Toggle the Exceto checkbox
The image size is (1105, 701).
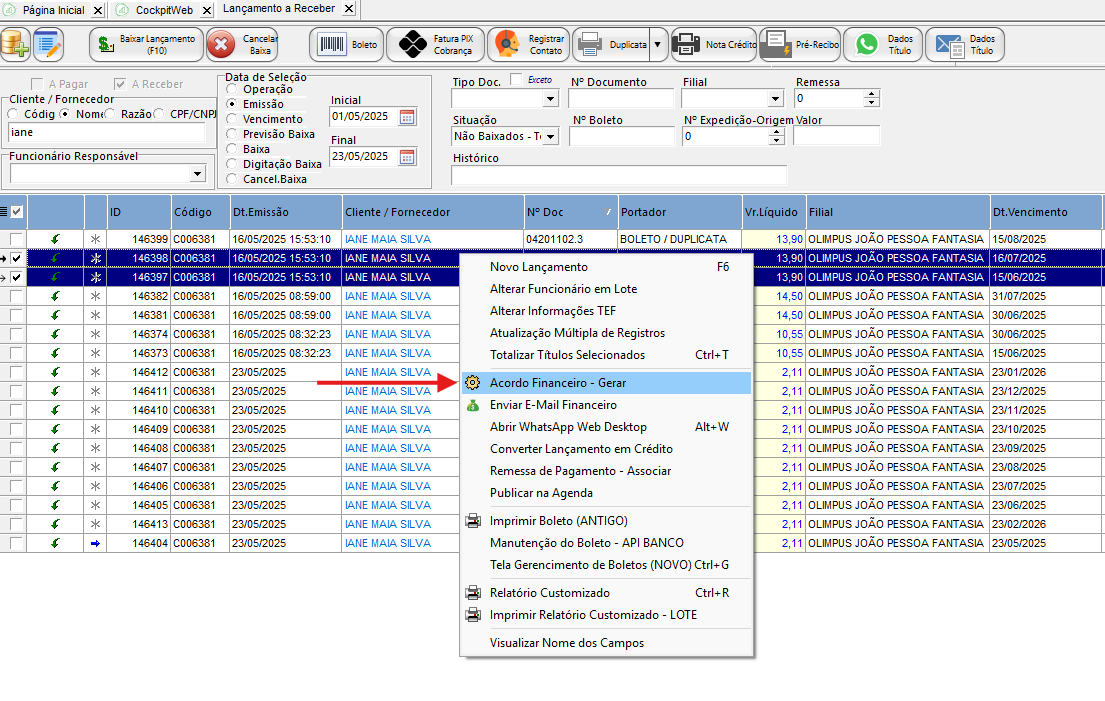(516, 79)
